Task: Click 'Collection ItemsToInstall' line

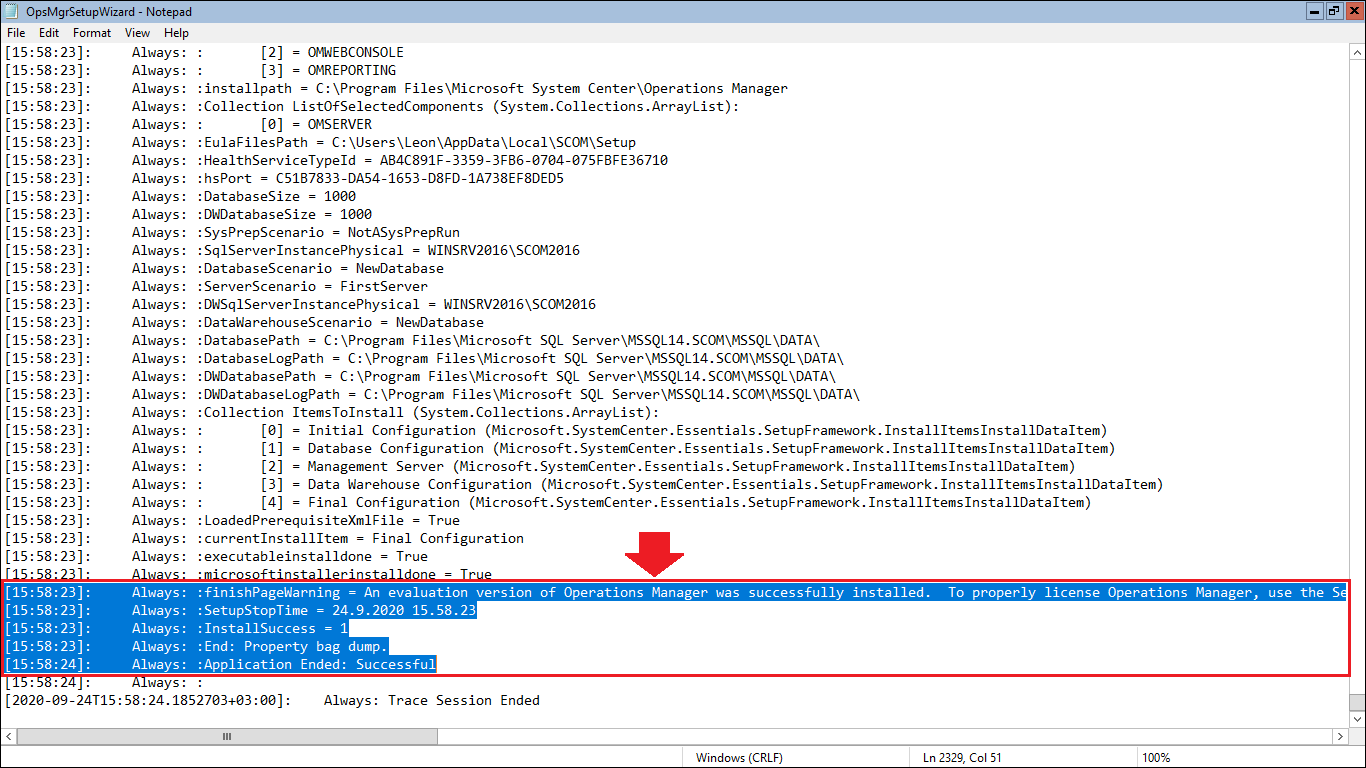Action: [x=332, y=412]
